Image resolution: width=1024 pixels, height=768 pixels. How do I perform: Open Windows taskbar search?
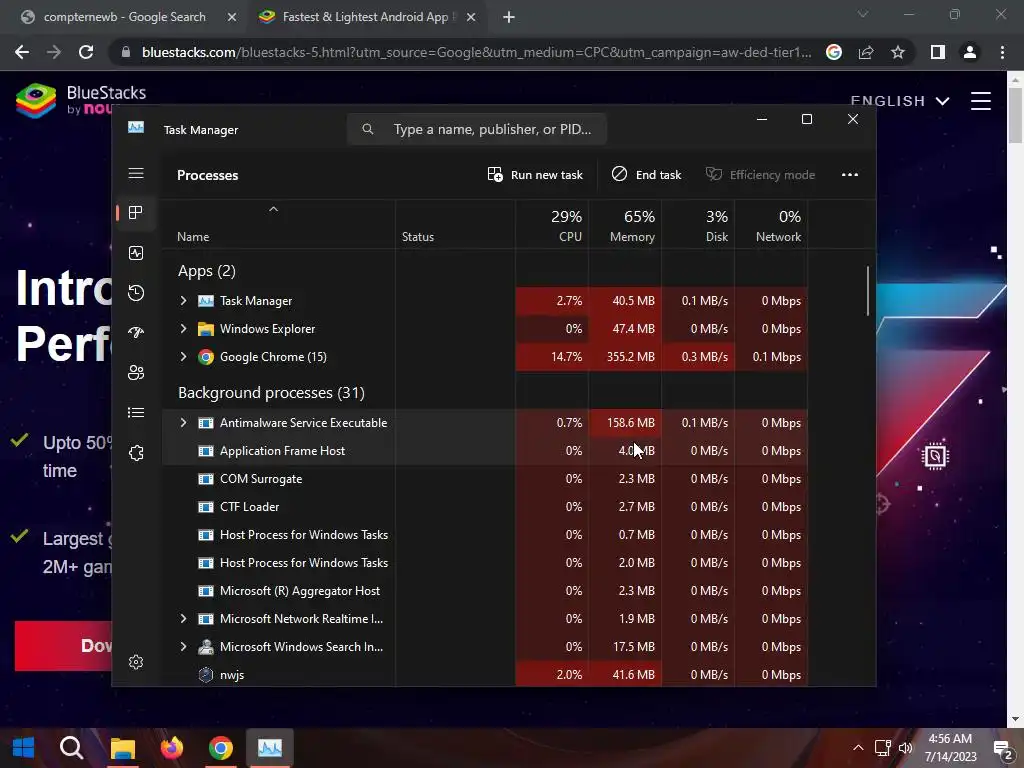tap(72, 748)
